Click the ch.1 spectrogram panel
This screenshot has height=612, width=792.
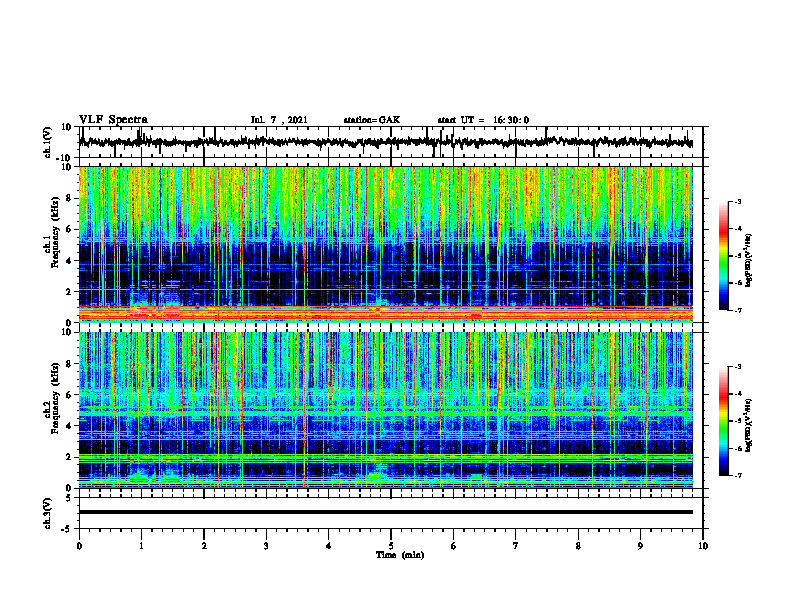click(385, 244)
